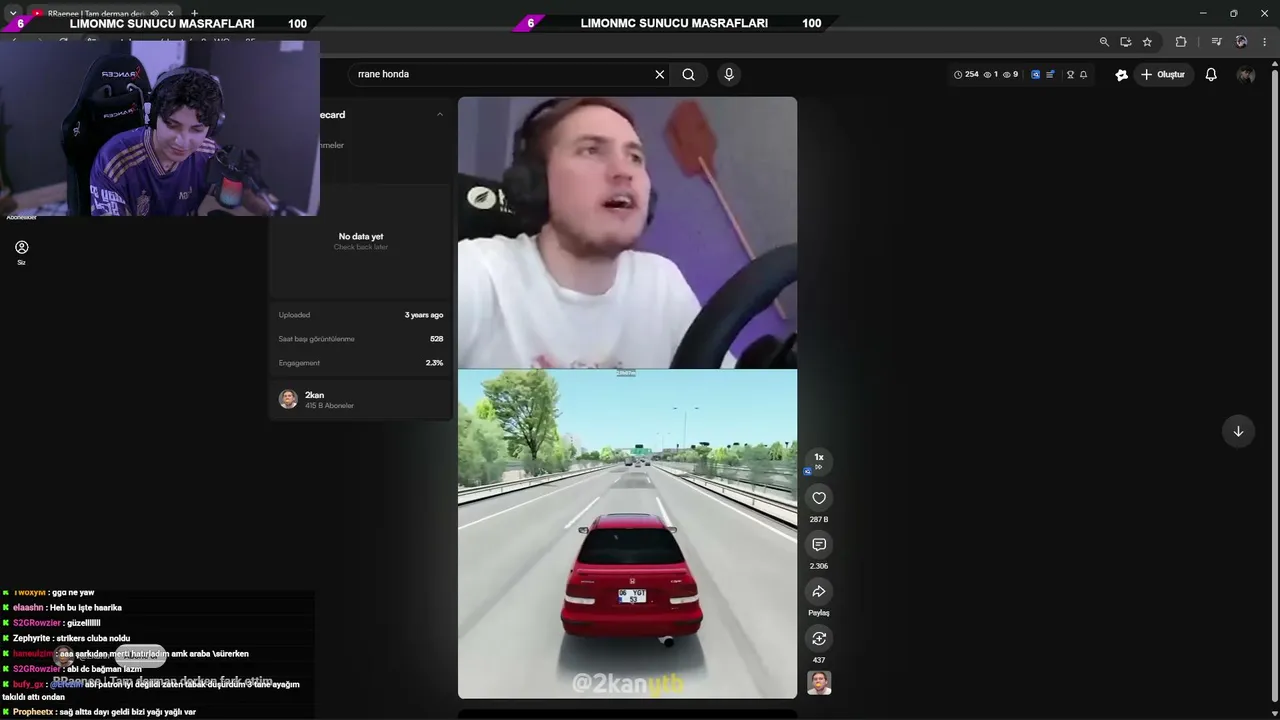
Task: Click the Chrome zoom magnifier icon
Action: (1104, 42)
